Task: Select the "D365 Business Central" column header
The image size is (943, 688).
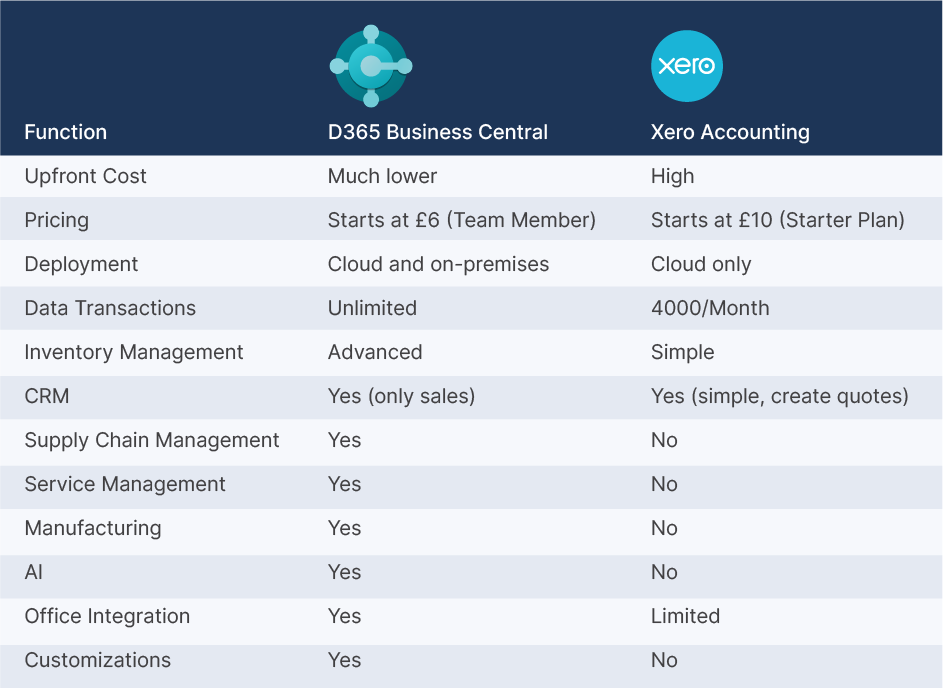Action: 438,132
